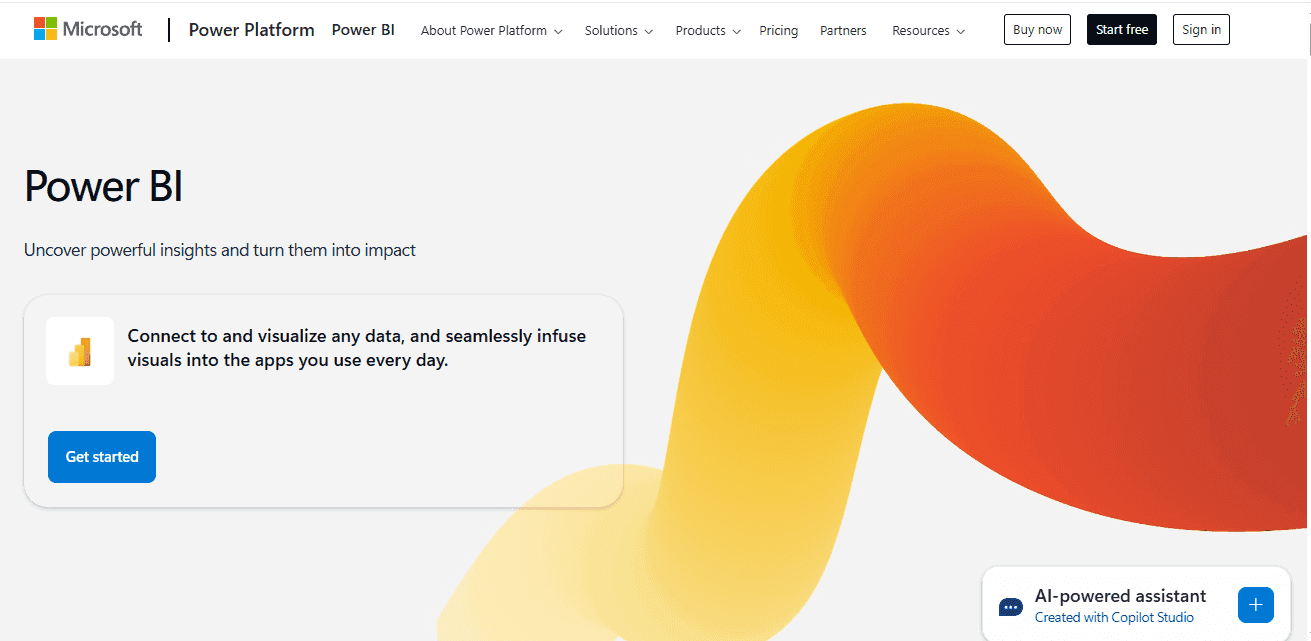Click the Get started button

click(x=101, y=456)
